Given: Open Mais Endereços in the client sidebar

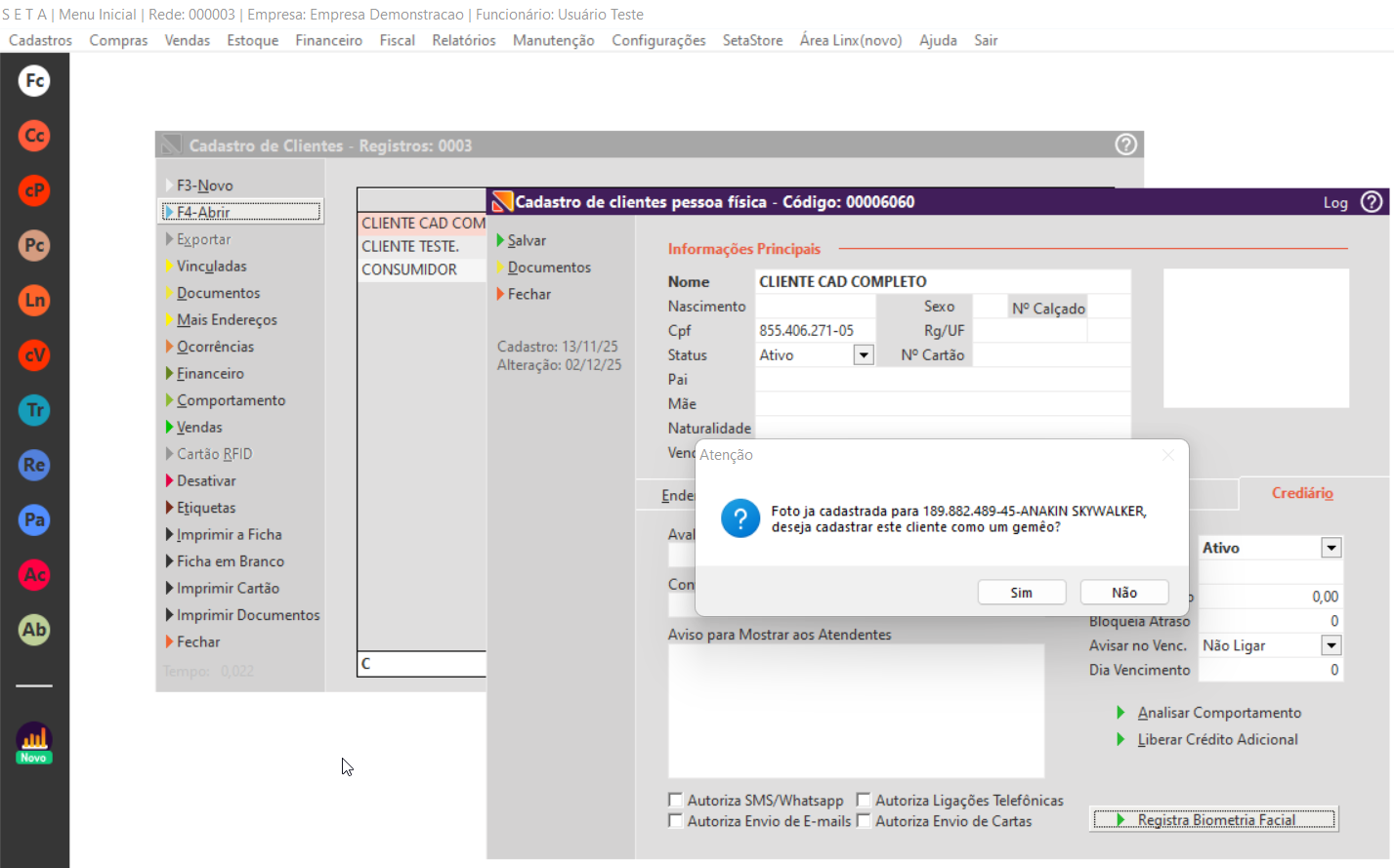Looking at the screenshot, I should [x=227, y=319].
